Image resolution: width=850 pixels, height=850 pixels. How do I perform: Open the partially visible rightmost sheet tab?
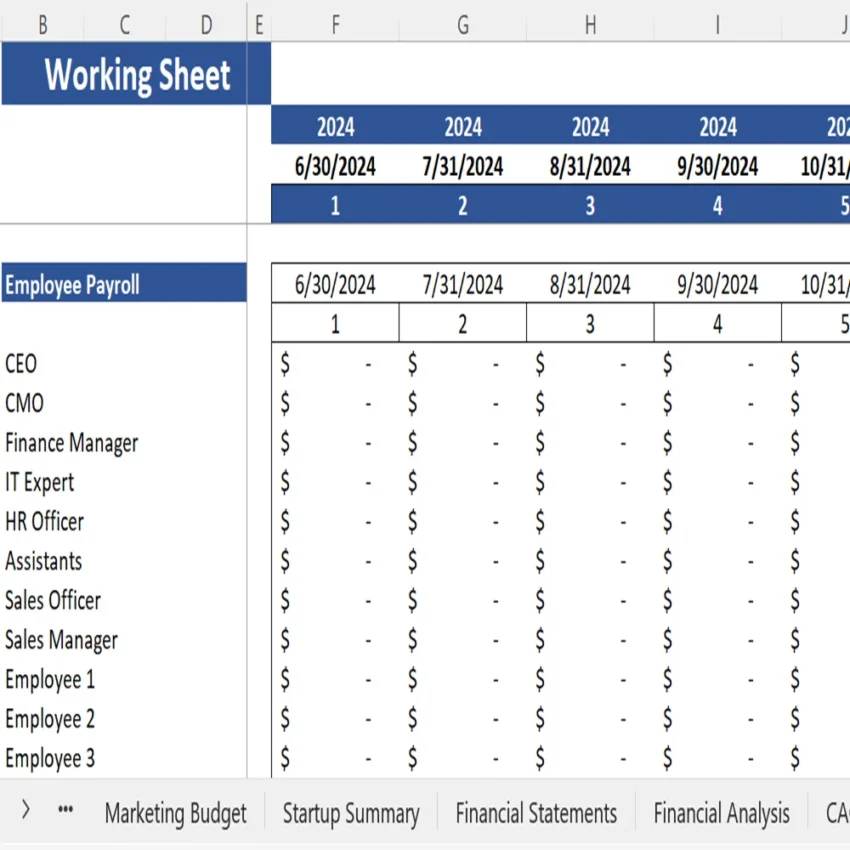click(x=837, y=813)
